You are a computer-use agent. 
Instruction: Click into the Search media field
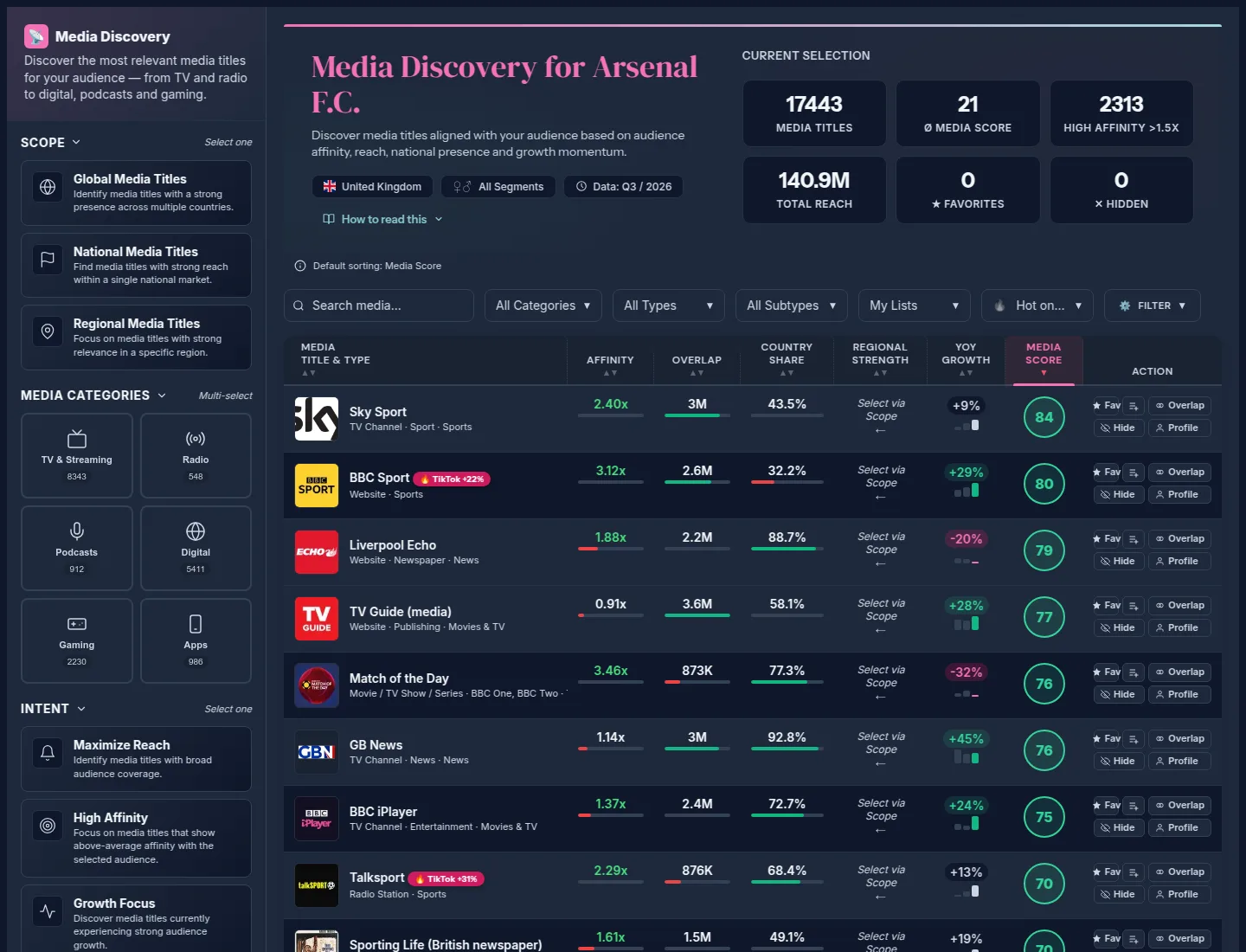click(x=379, y=306)
